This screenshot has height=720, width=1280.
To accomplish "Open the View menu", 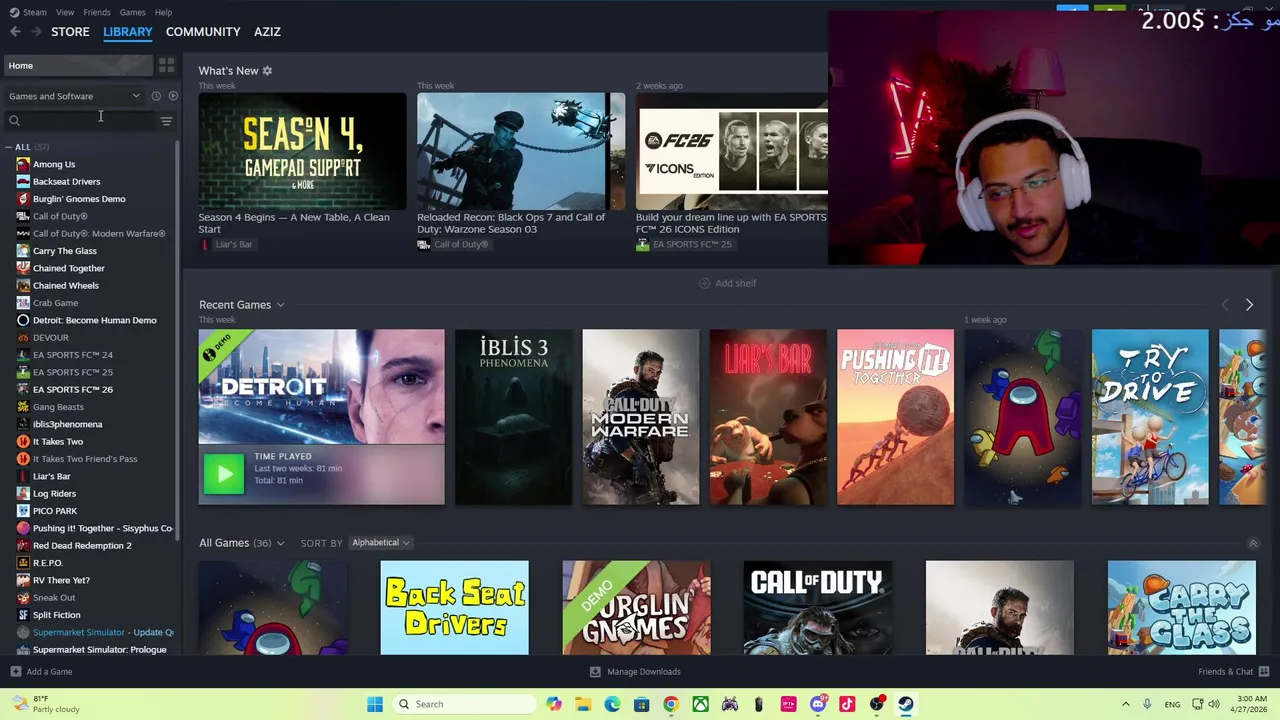I will (x=65, y=12).
